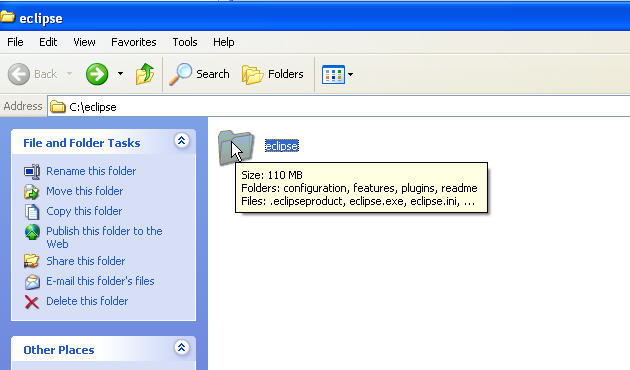Image resolution: width=630 pixels, height=370 pixels.
Task: Click E-mail this folder's files link
Action: pos(100,281)
